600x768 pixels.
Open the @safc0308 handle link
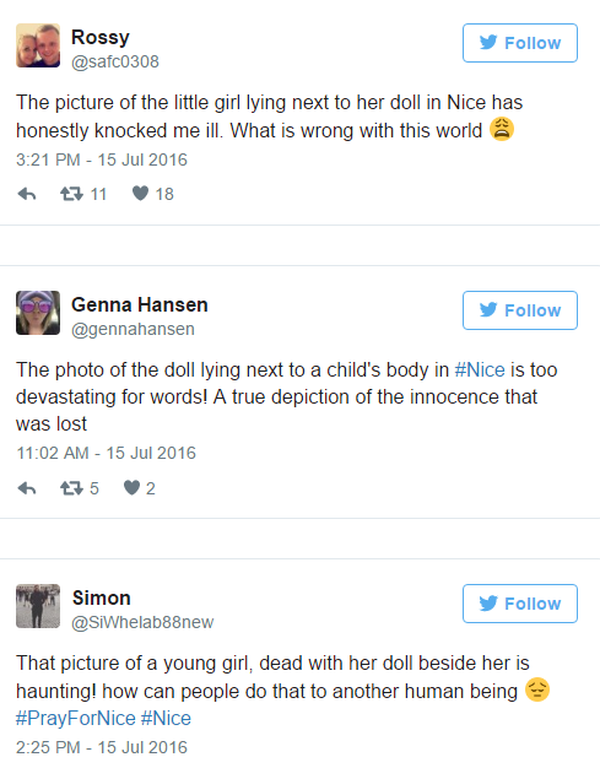(x=115, y=62)
